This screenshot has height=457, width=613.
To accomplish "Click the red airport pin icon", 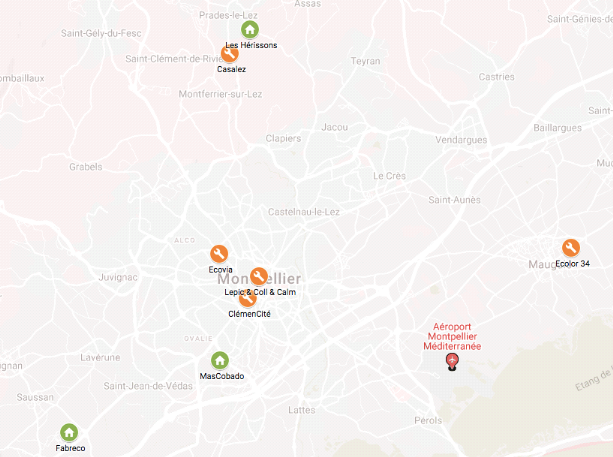I will (x=452, y=362).
